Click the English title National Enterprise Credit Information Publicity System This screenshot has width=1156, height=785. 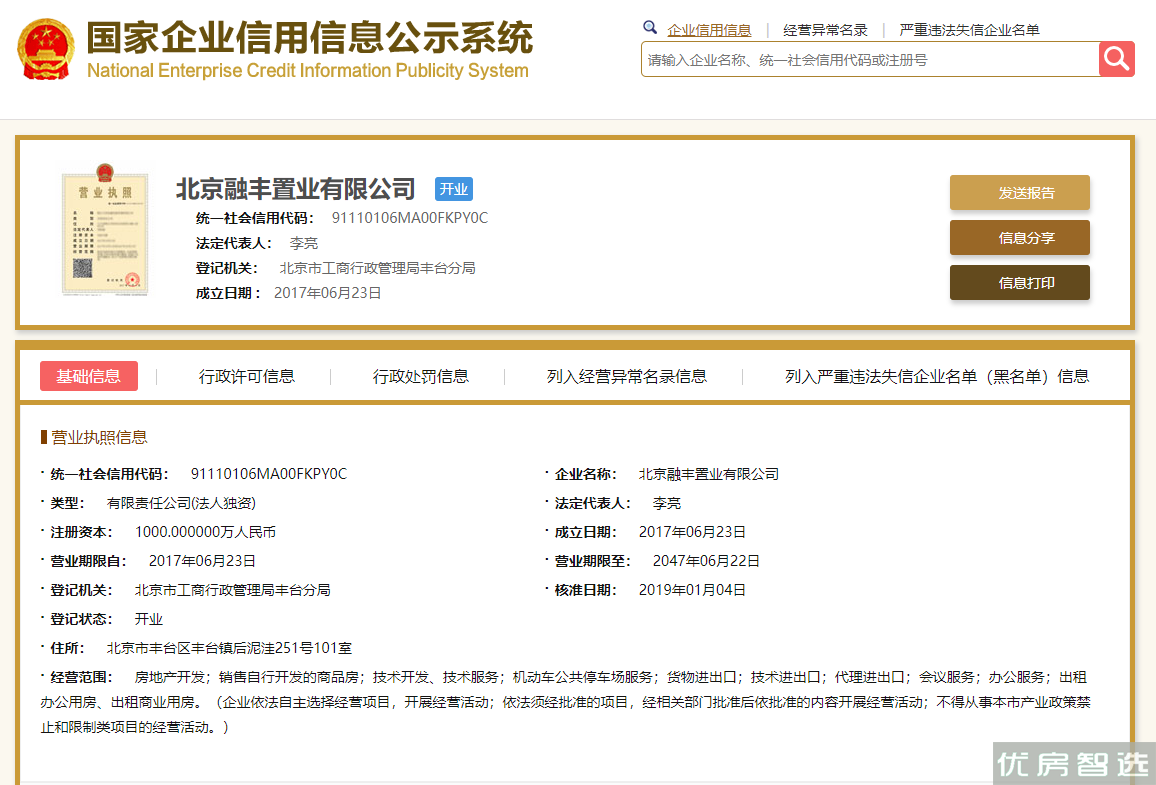[x=307, y=71]
